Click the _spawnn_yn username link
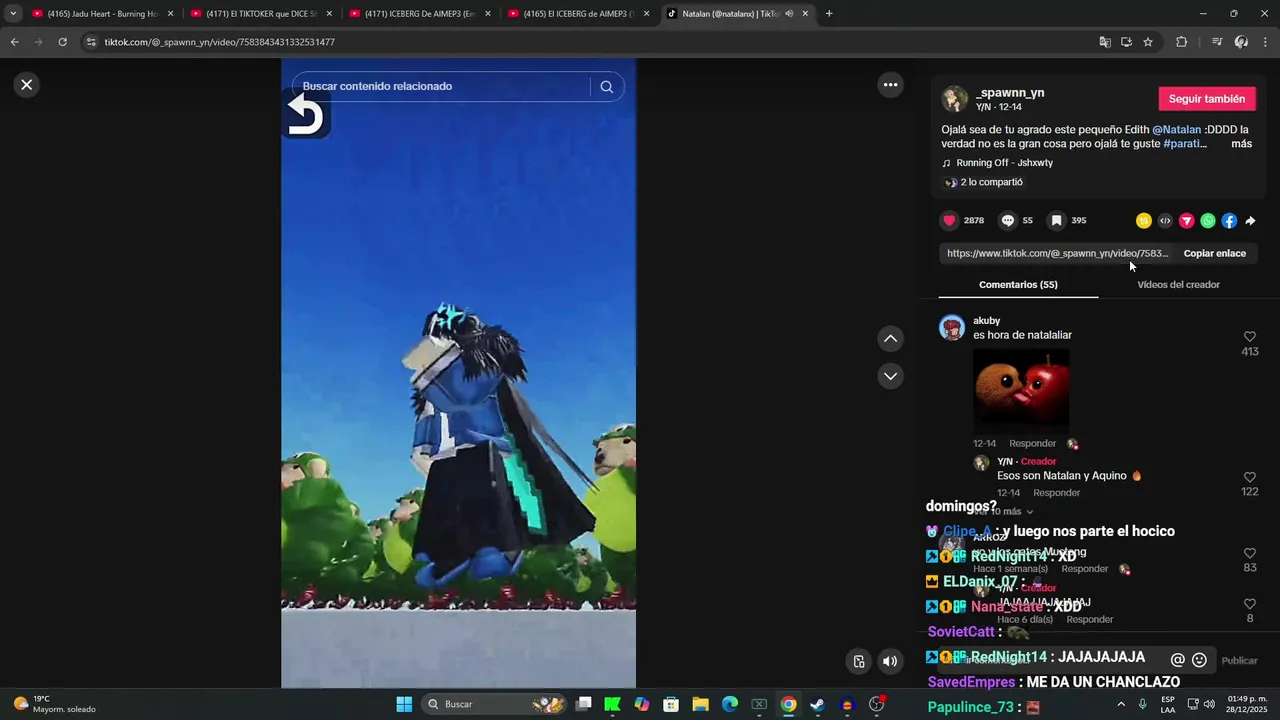 [x=1010, y=93]
